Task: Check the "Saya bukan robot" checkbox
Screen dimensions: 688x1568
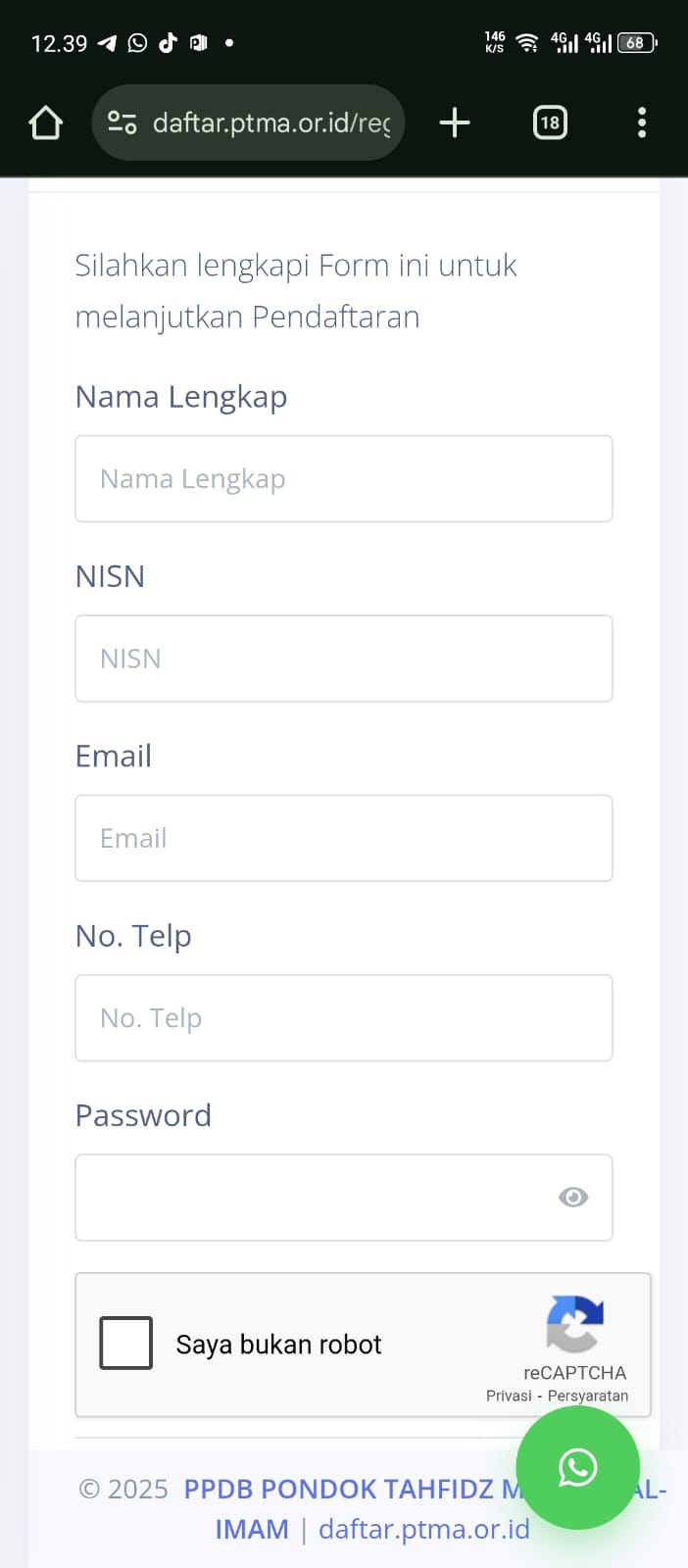Action: 126,1343
